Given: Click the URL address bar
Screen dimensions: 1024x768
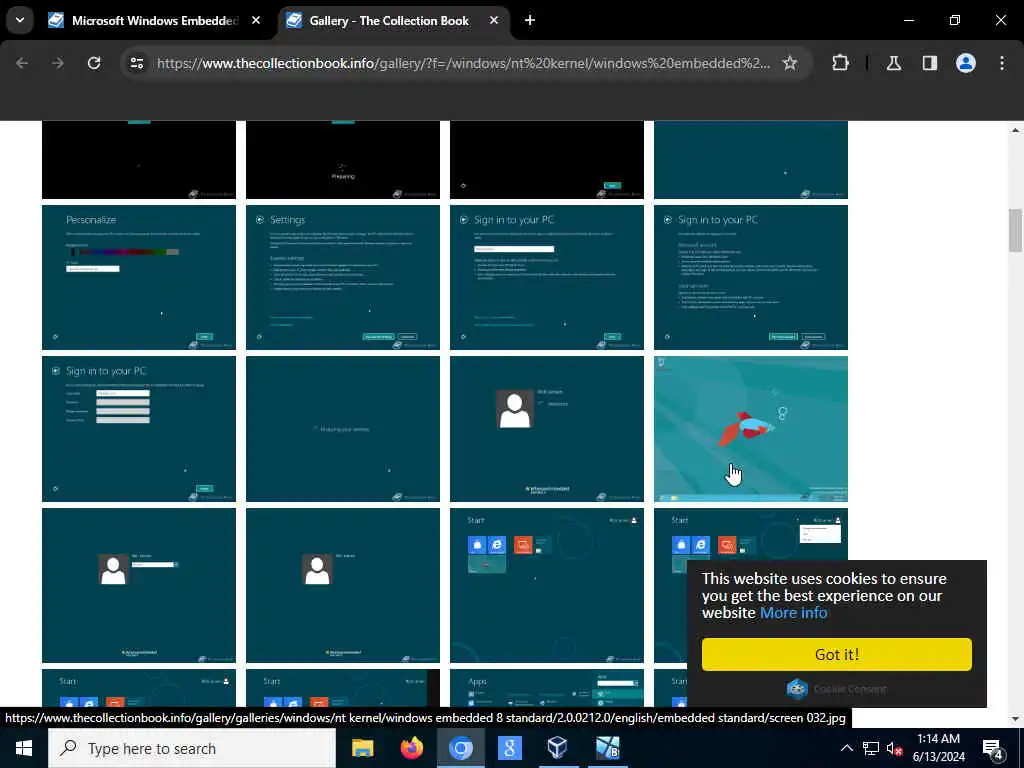Looking at the screenshot, I should (464, 63).
